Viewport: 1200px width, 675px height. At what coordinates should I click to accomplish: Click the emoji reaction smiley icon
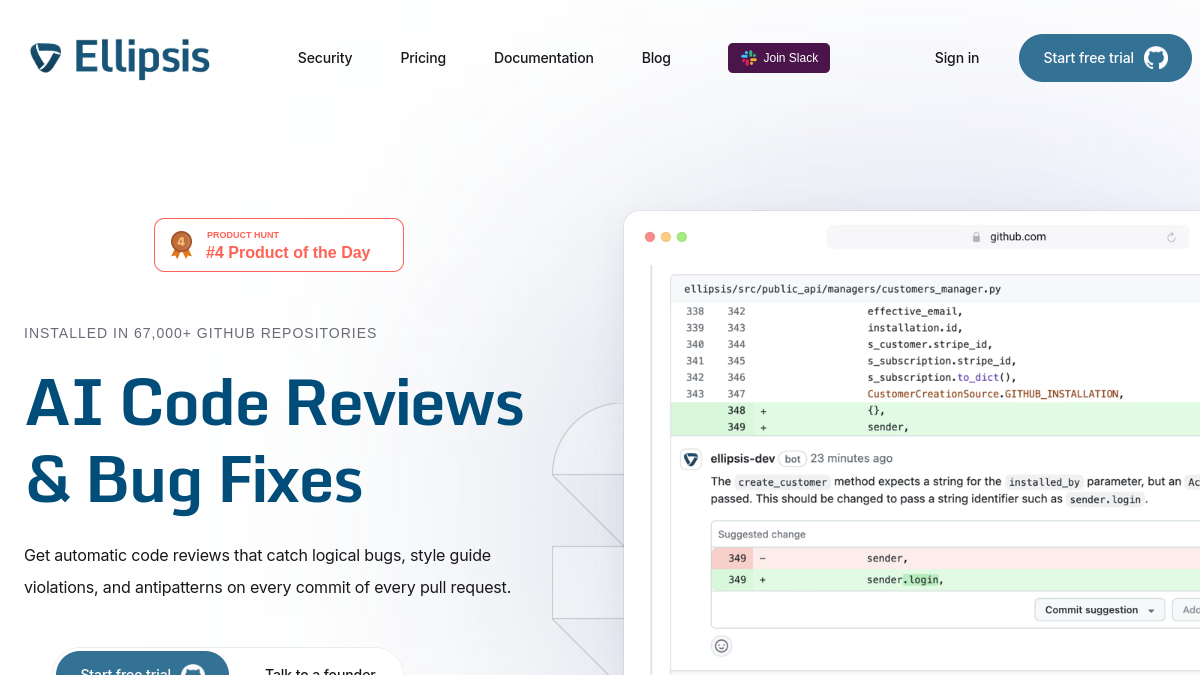721,646
